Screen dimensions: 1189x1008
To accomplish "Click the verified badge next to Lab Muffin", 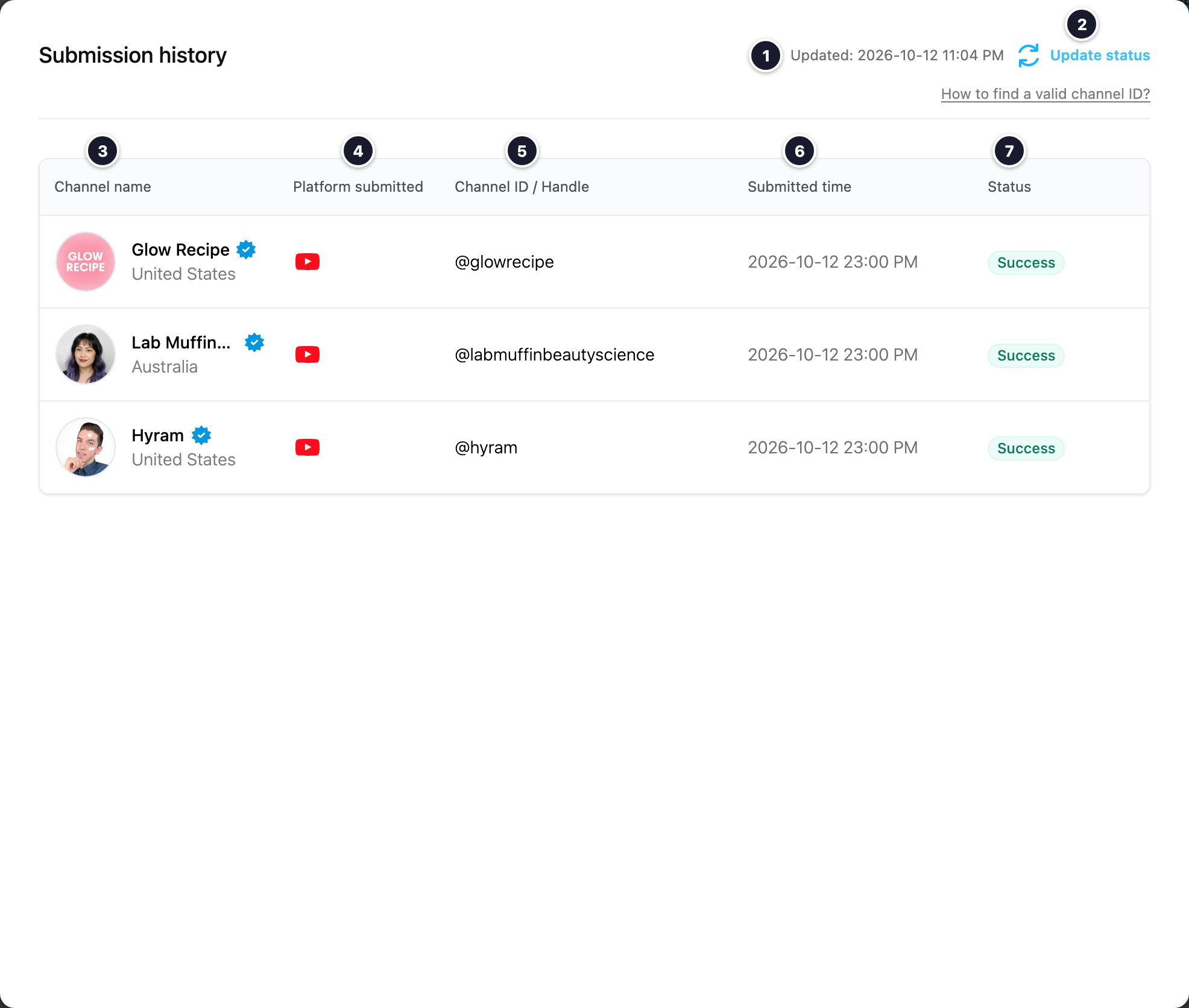I will [x=254, y=342].
